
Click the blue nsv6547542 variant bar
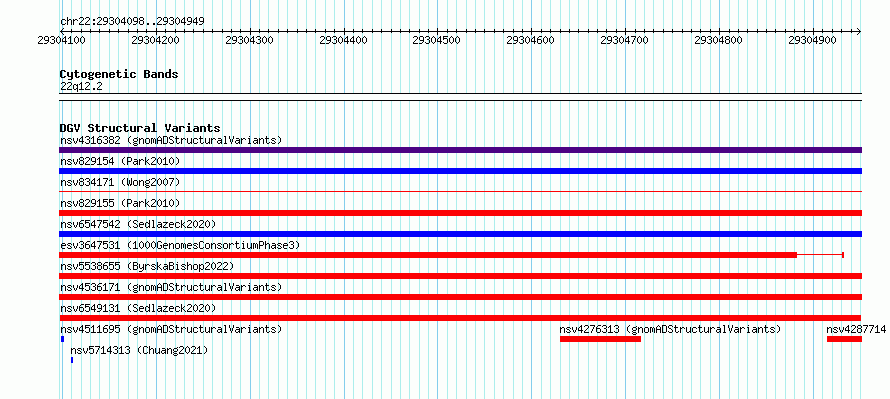point(460,234)
